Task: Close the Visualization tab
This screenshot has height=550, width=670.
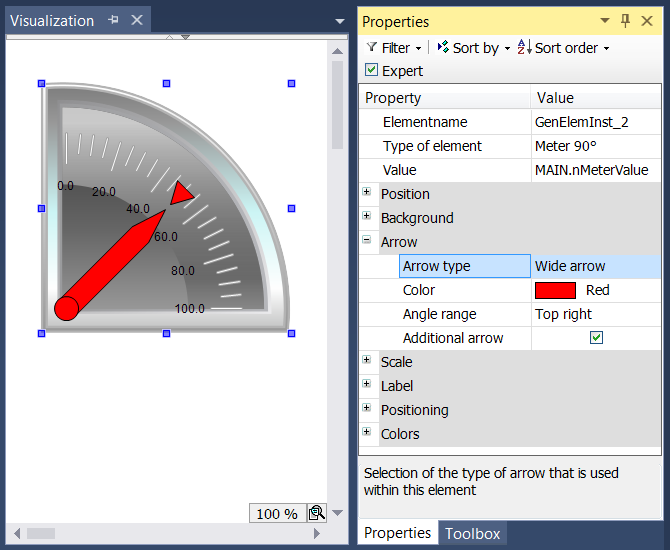Action: 137,20
